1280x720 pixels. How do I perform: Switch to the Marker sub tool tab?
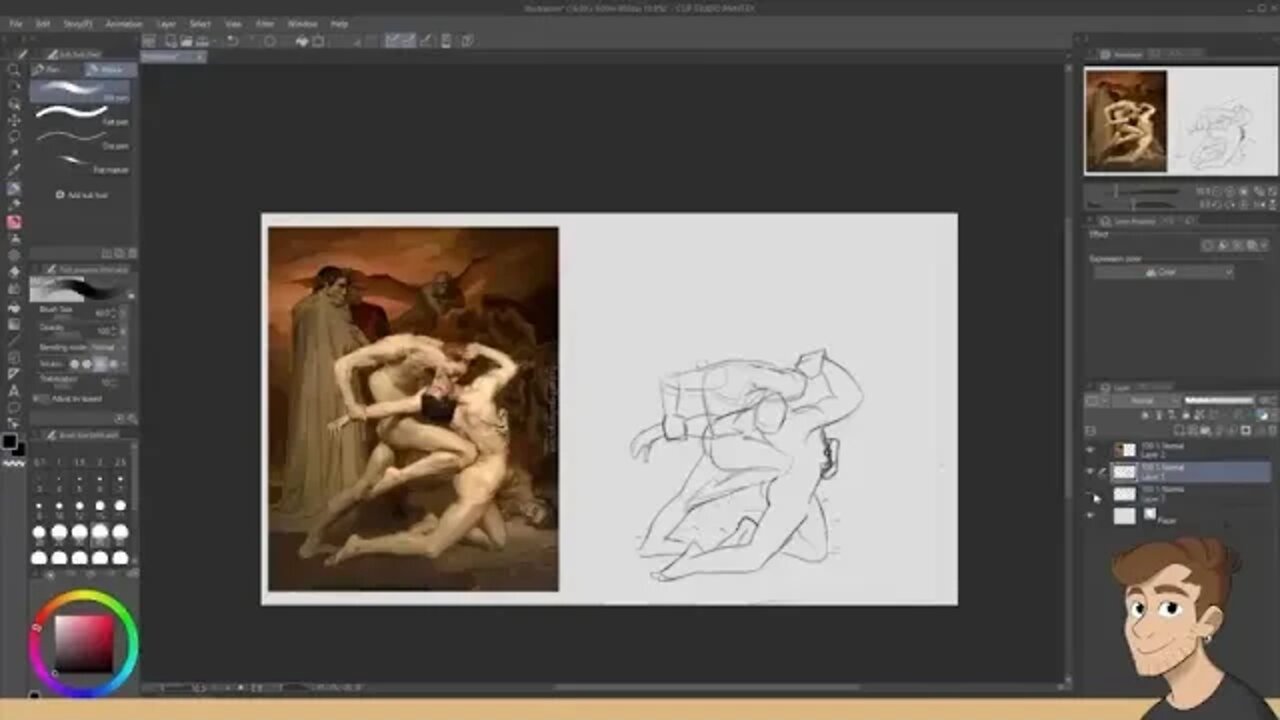click(x=109, y=70)
